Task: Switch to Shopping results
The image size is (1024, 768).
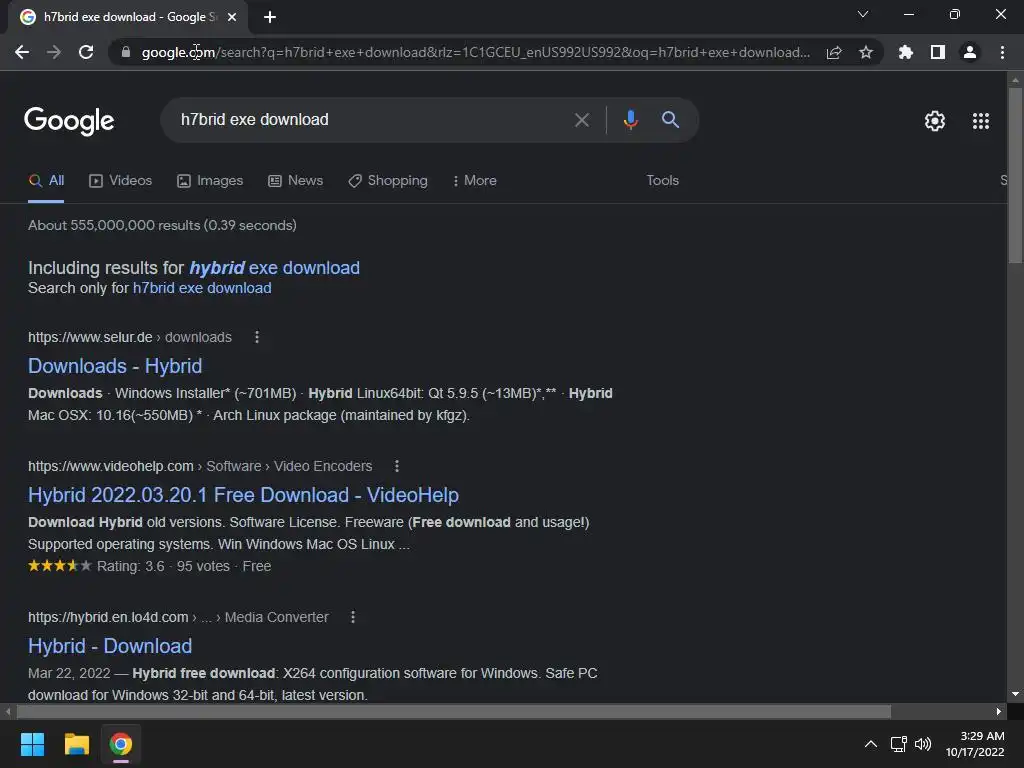Action: tap(388, 181)
